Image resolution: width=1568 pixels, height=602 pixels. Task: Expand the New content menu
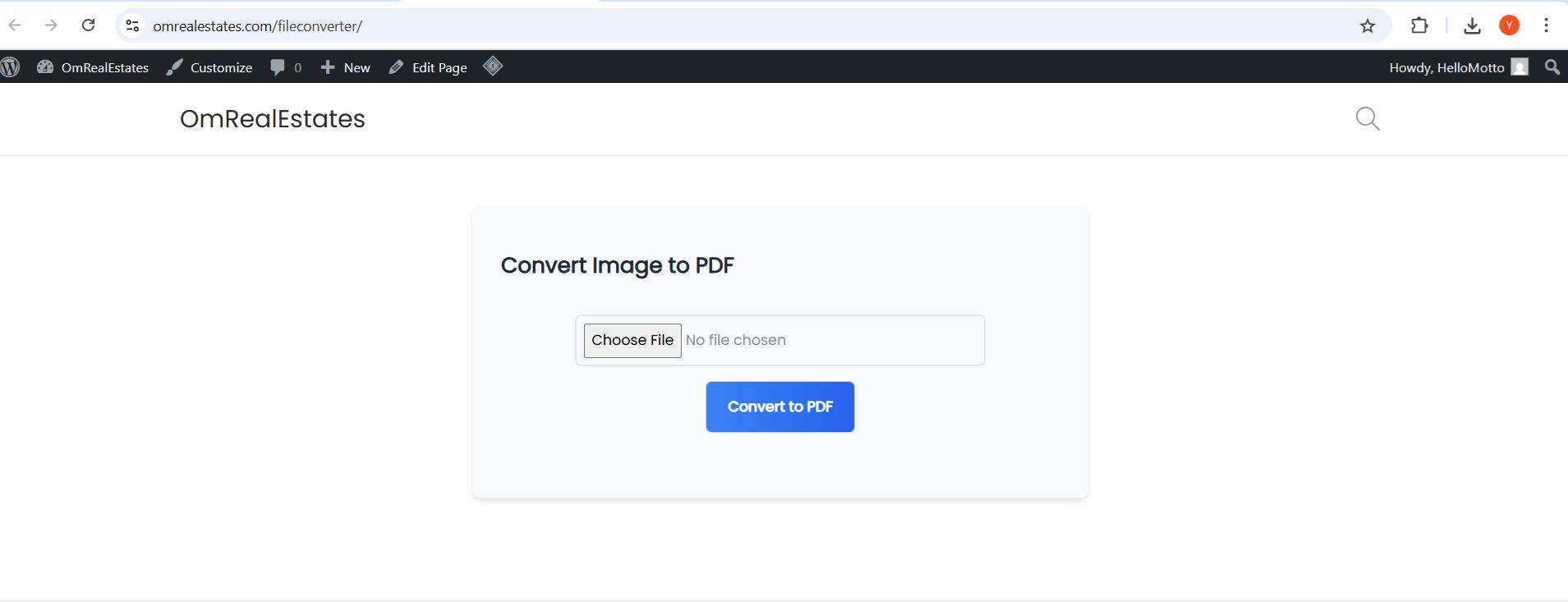coord(346,67)
